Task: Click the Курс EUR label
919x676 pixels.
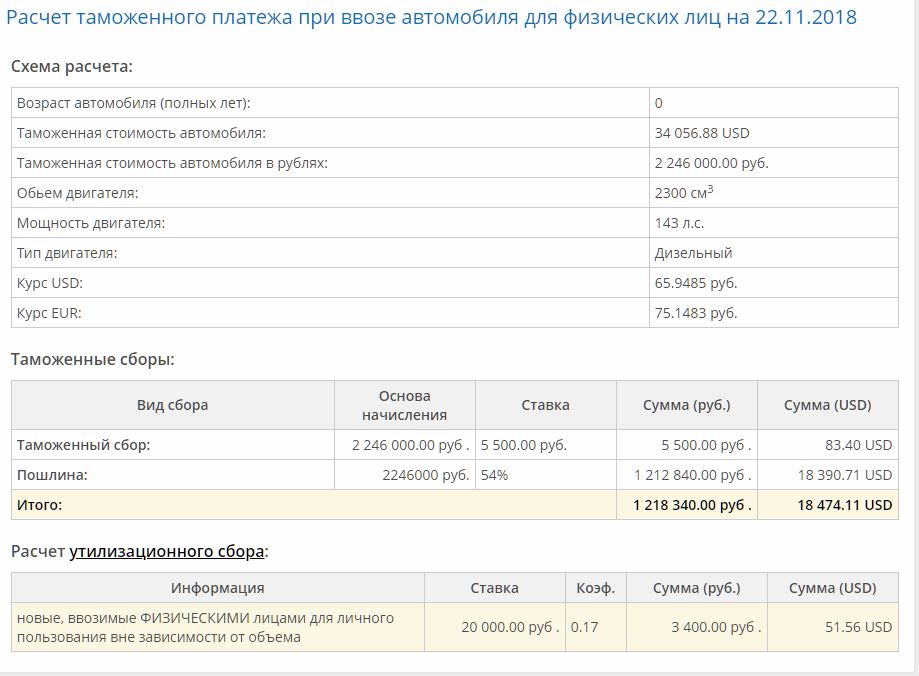Action: point(49,313)
